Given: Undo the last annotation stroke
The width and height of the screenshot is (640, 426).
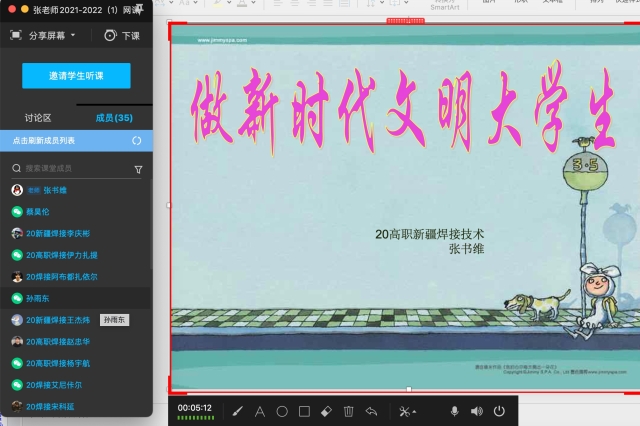Looking at the screenshot, I should [371, 410].
